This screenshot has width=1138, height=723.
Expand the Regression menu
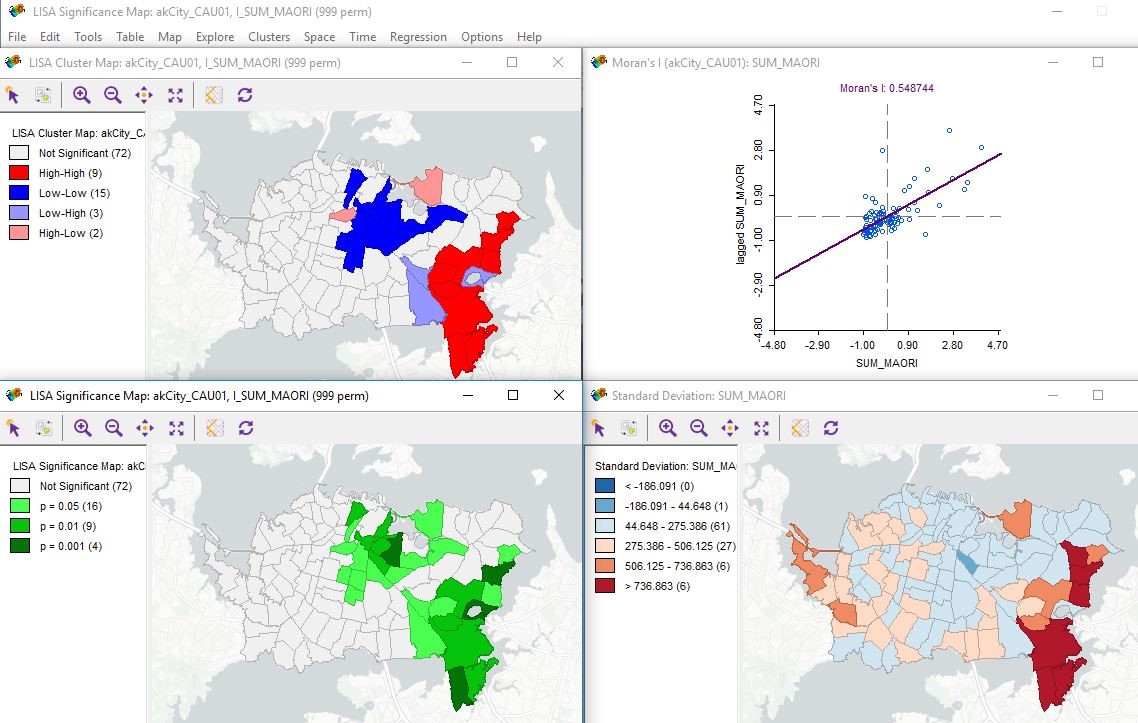coord(418,37)
